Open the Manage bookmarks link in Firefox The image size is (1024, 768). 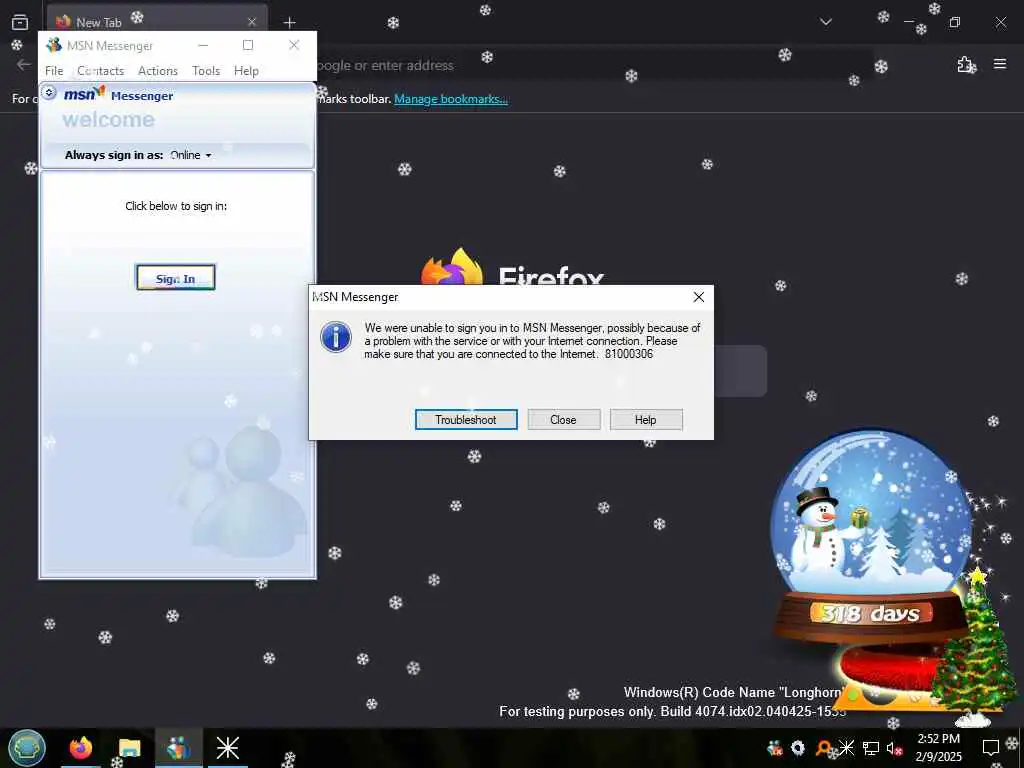coord(451,99)
